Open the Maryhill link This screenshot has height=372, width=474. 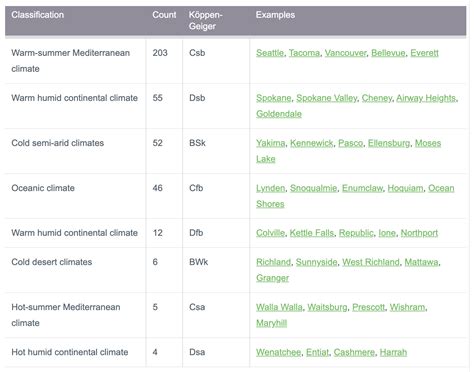point(271,323)
